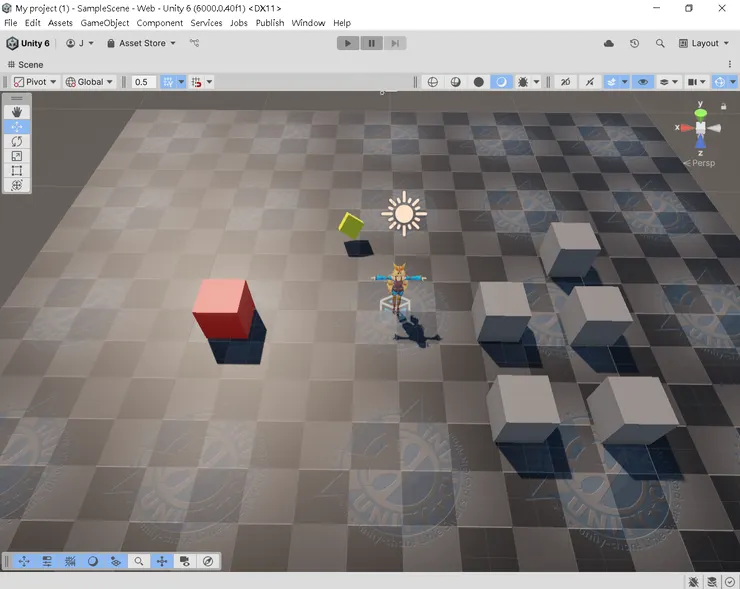The width and height of the screenshot is (740, 589).
Task: Toggle scene audio mute button
Action: [590, 82]
